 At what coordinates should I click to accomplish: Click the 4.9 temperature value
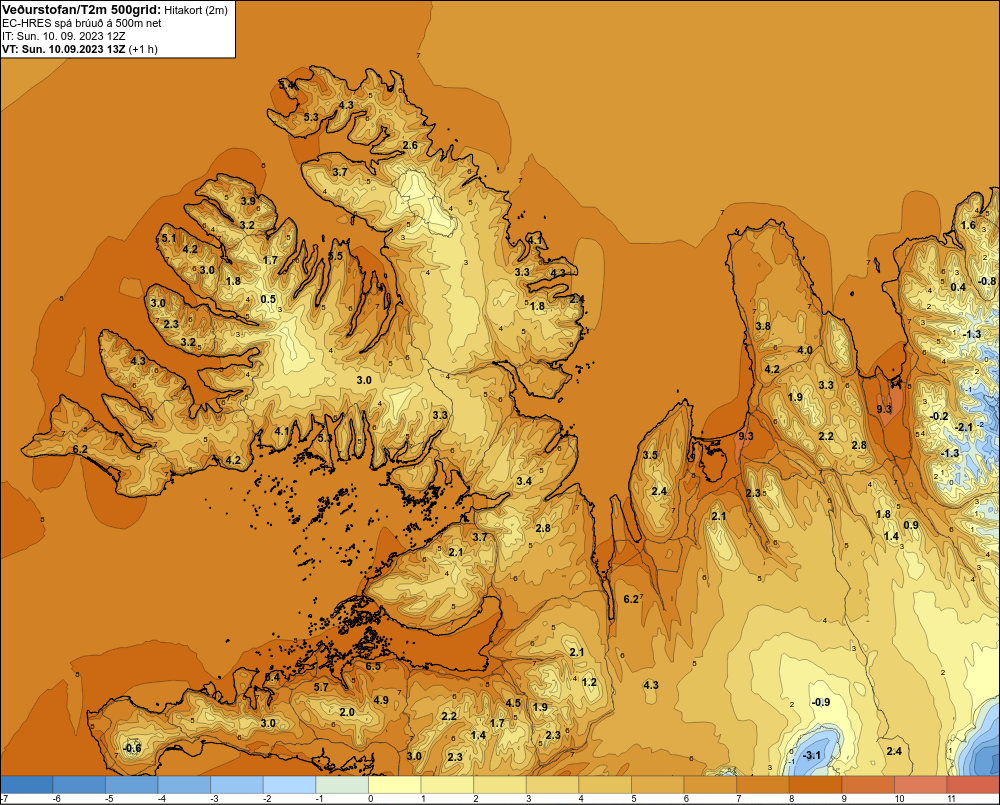tap(381, 700)
